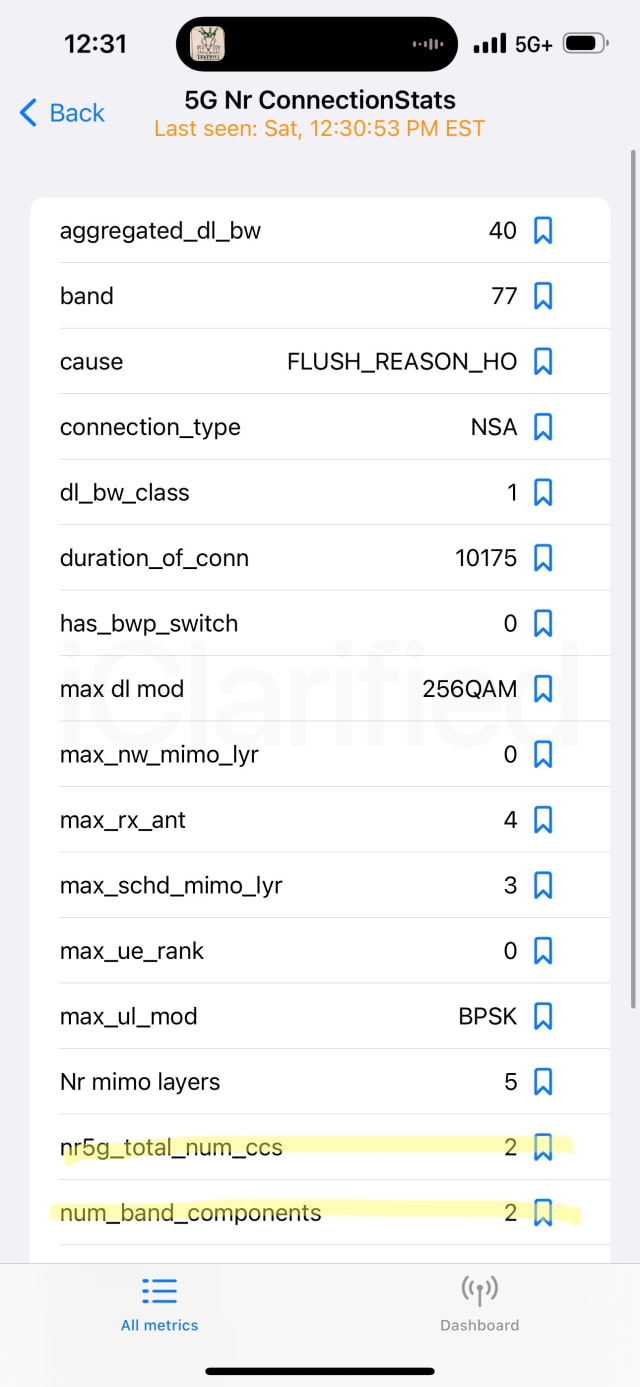Tap the Dynamic Island app activity icon

point(208,44)
